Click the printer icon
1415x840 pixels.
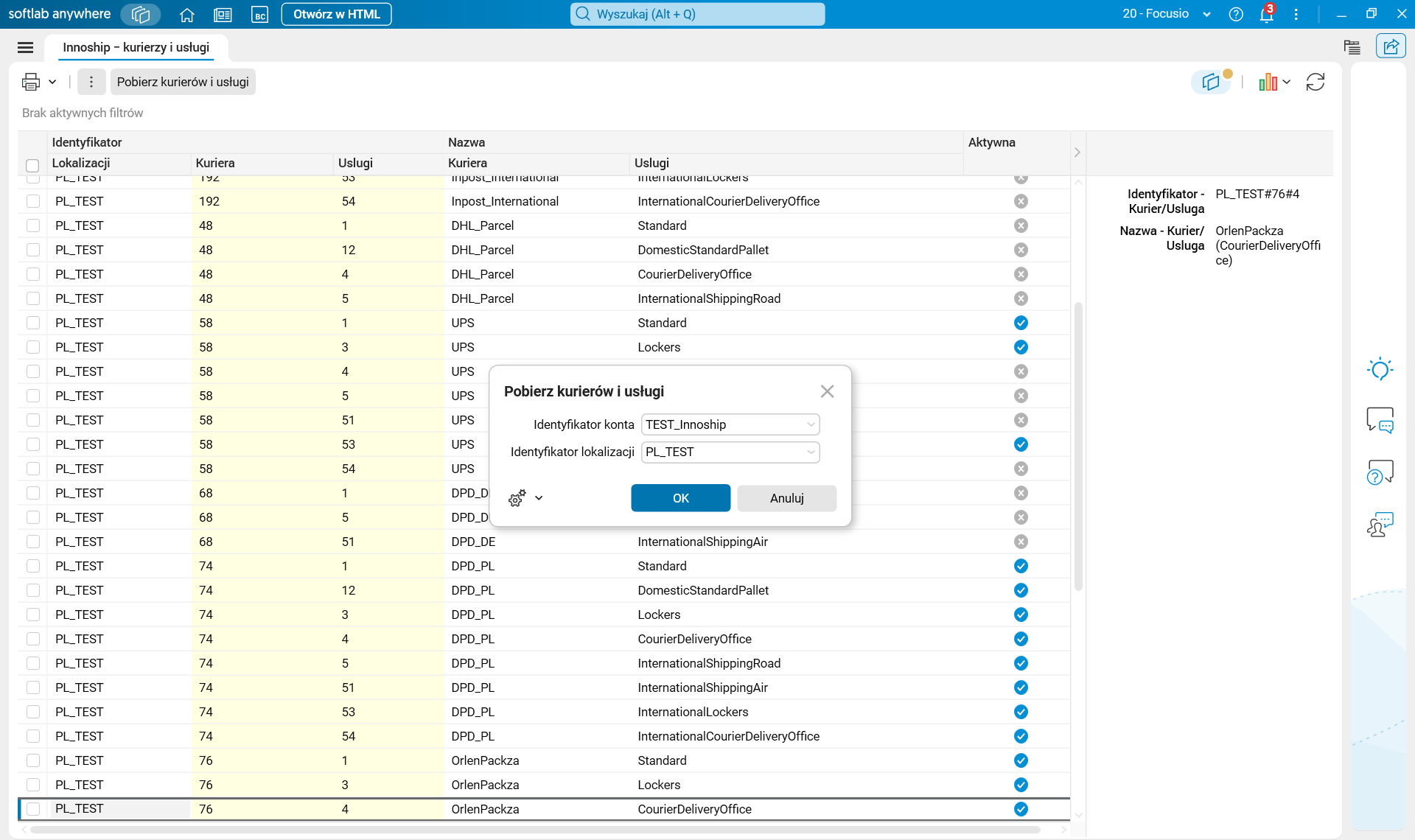[31, 82]
